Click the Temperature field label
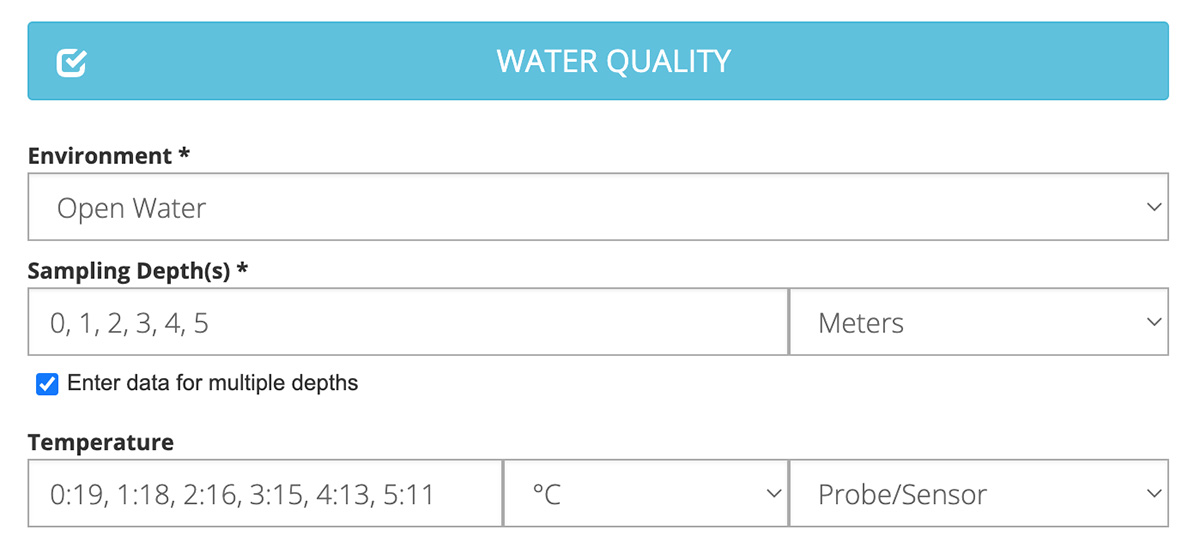 pyautogui.click(x=101, y=442)
